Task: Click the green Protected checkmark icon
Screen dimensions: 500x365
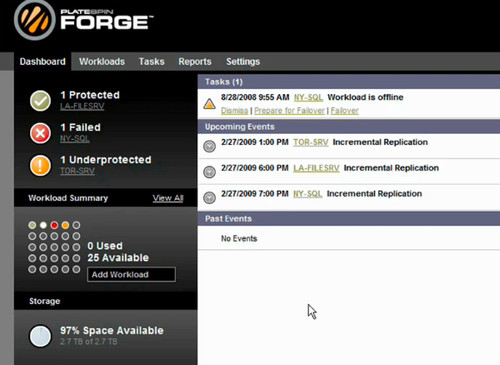Action: click(40, 101)
